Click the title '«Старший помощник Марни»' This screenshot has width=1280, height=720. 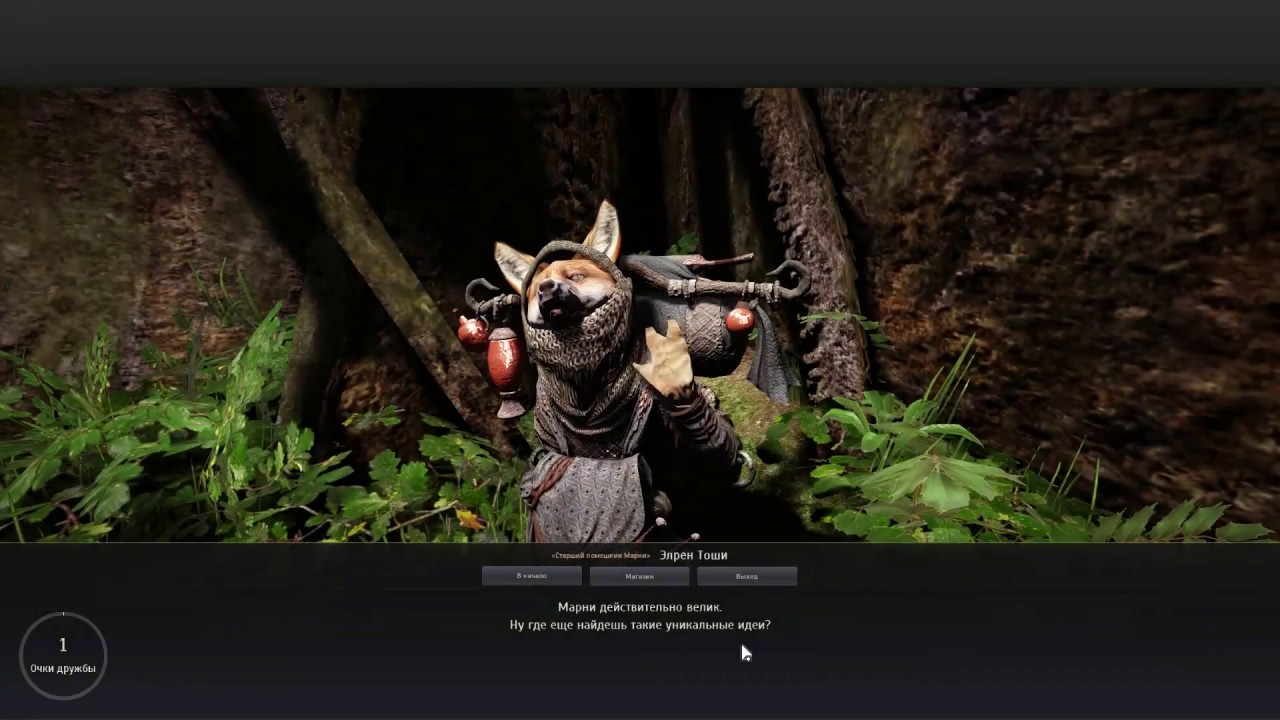(601, 556)
